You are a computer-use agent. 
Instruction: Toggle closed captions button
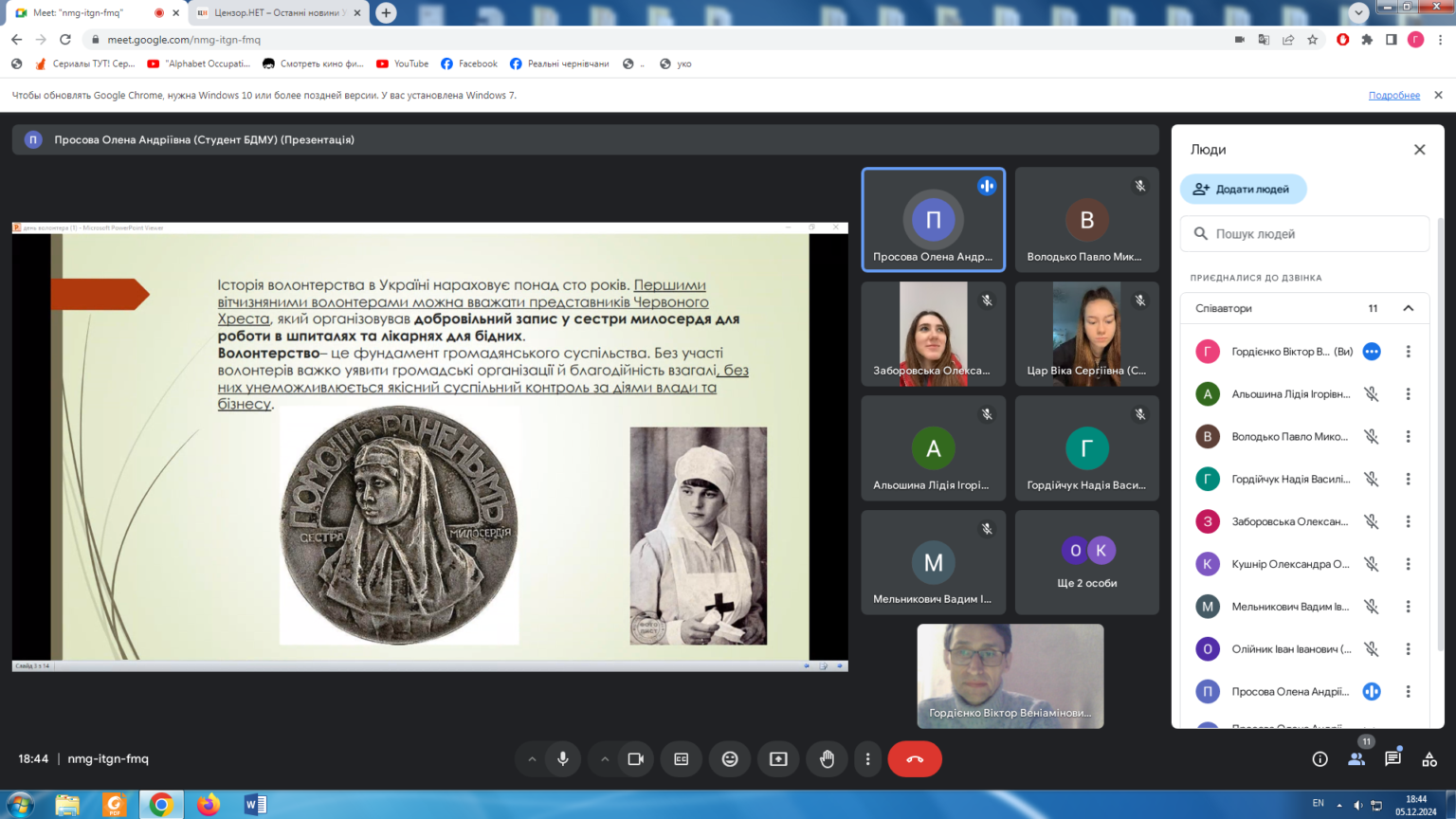681,759
